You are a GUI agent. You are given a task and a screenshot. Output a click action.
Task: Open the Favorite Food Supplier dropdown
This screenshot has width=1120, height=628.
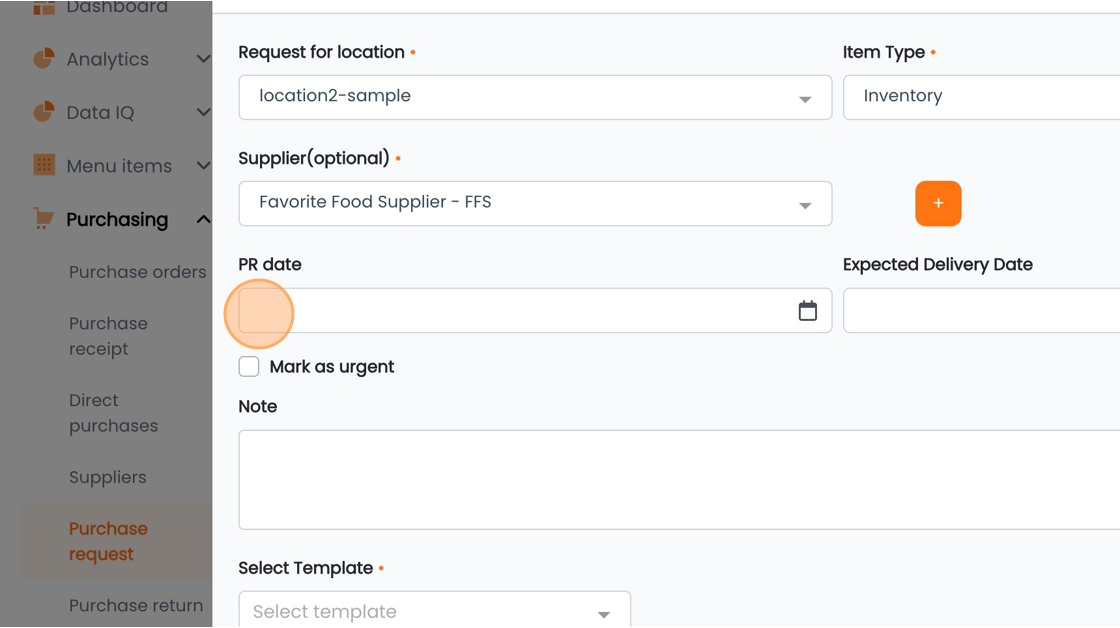coord(535,204)
